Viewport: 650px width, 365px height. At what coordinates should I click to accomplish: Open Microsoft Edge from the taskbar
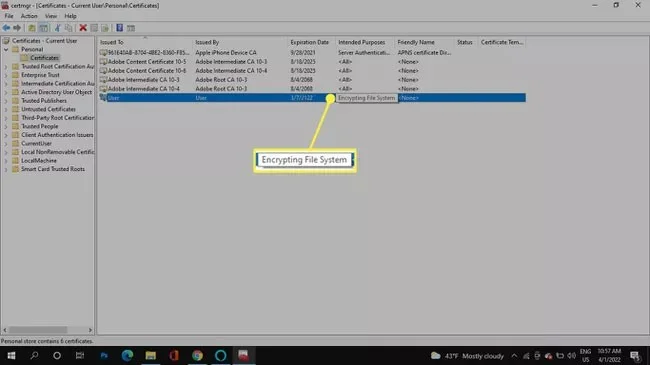[x=127, y=356]
